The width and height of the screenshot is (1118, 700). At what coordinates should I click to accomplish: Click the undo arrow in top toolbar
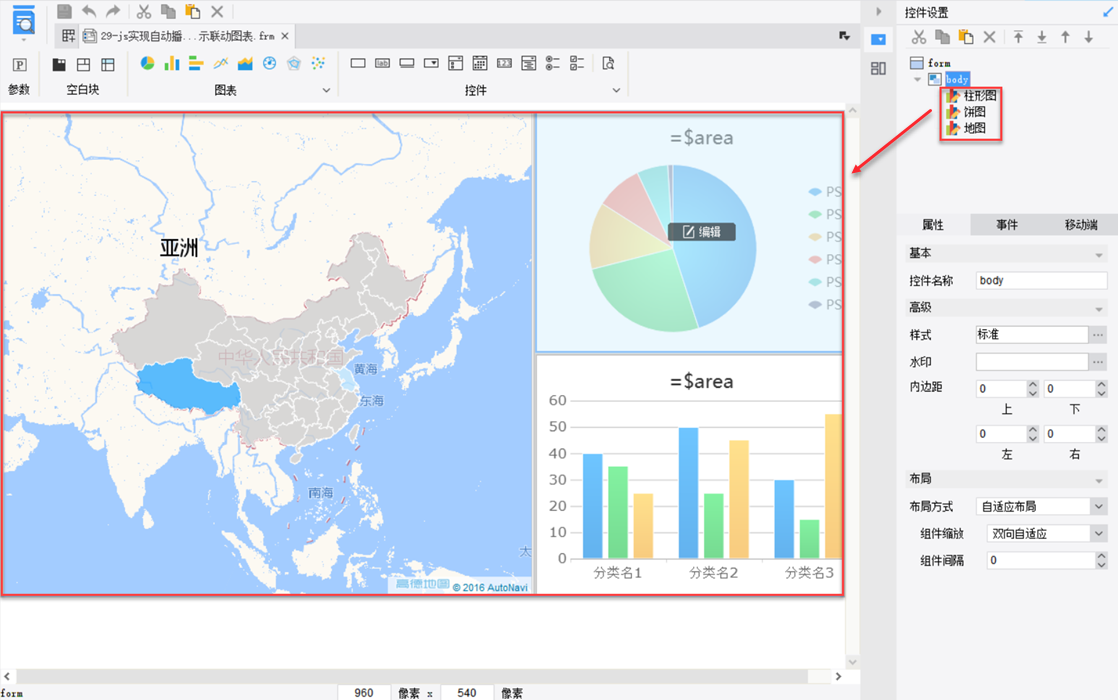(x=89, y=12)
